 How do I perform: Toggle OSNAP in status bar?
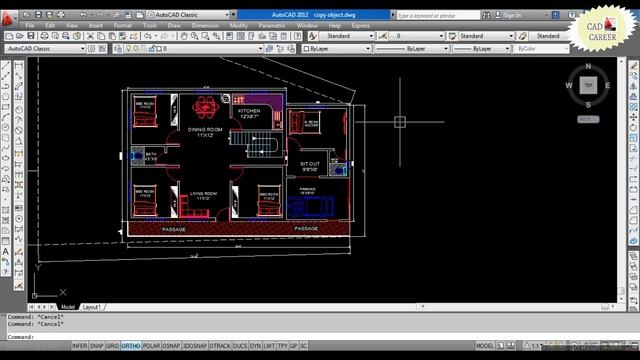pyautogui.click(x=171, y=346)
